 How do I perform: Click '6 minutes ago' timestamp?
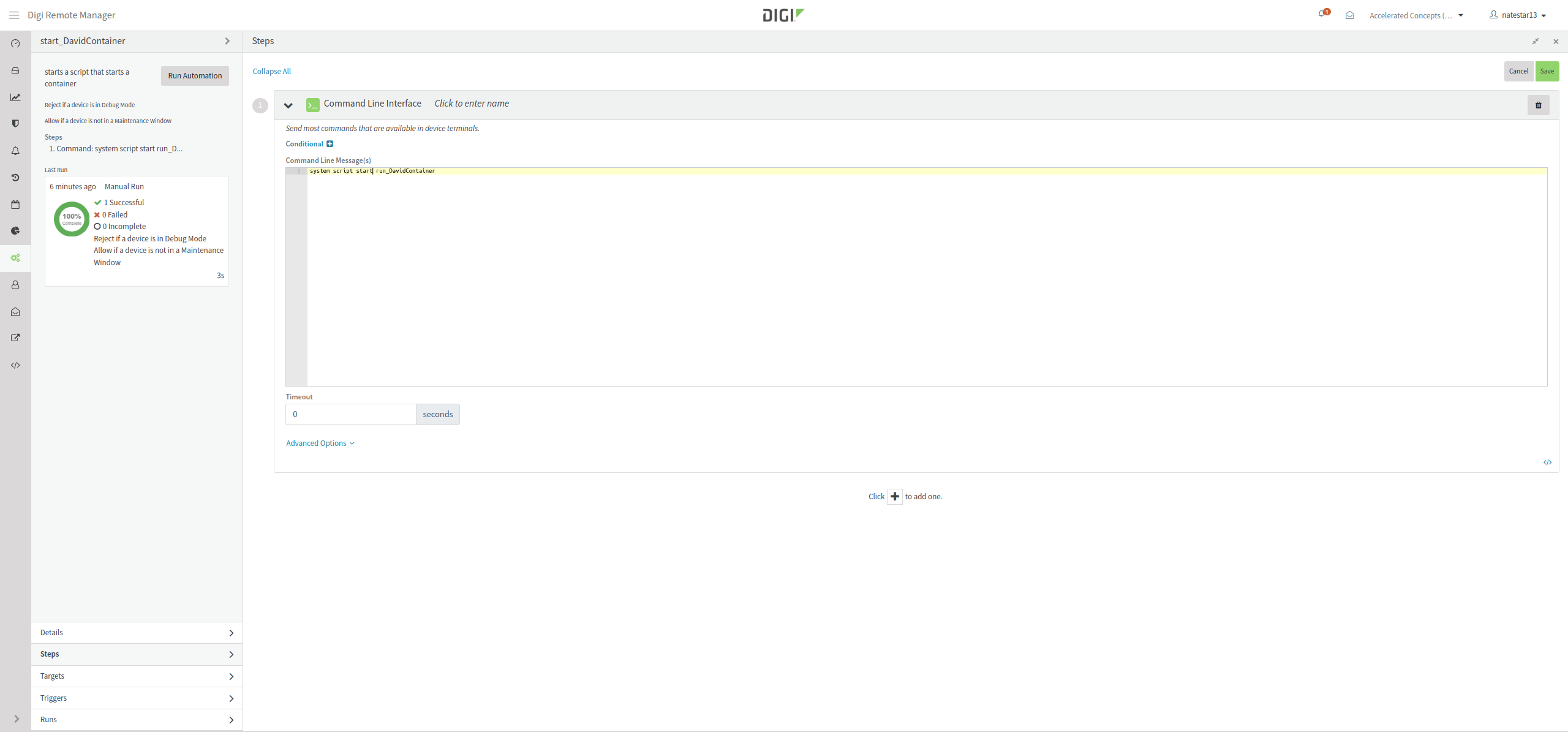[73, 187]
